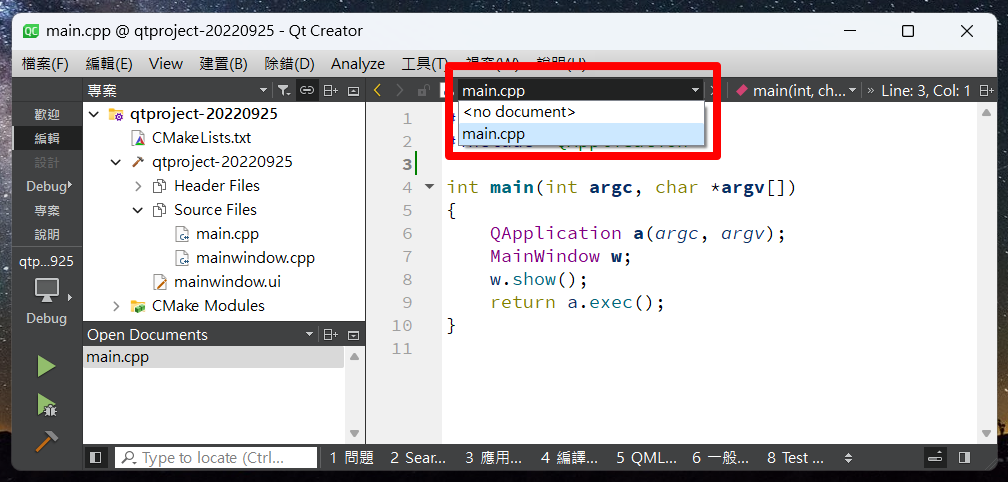Image resolution: width=1008 pixels, height=482 pixels.
Task: Split the editor via Line/Col split icon
Action: click(986, 91)
